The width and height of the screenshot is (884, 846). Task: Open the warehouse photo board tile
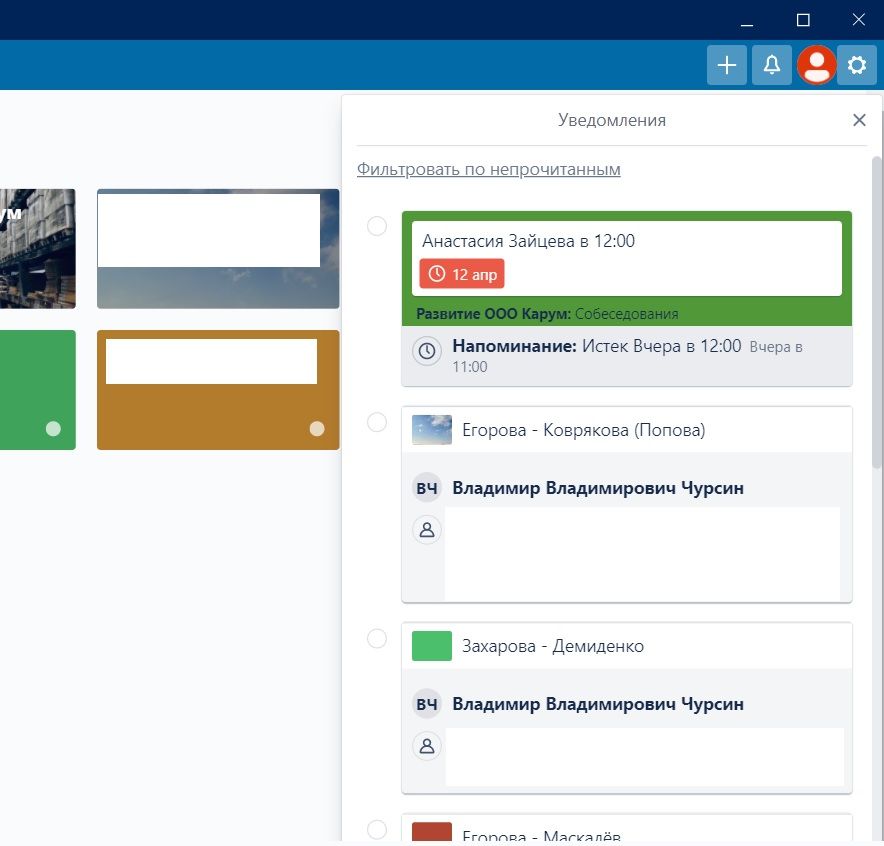click(37, 249)
